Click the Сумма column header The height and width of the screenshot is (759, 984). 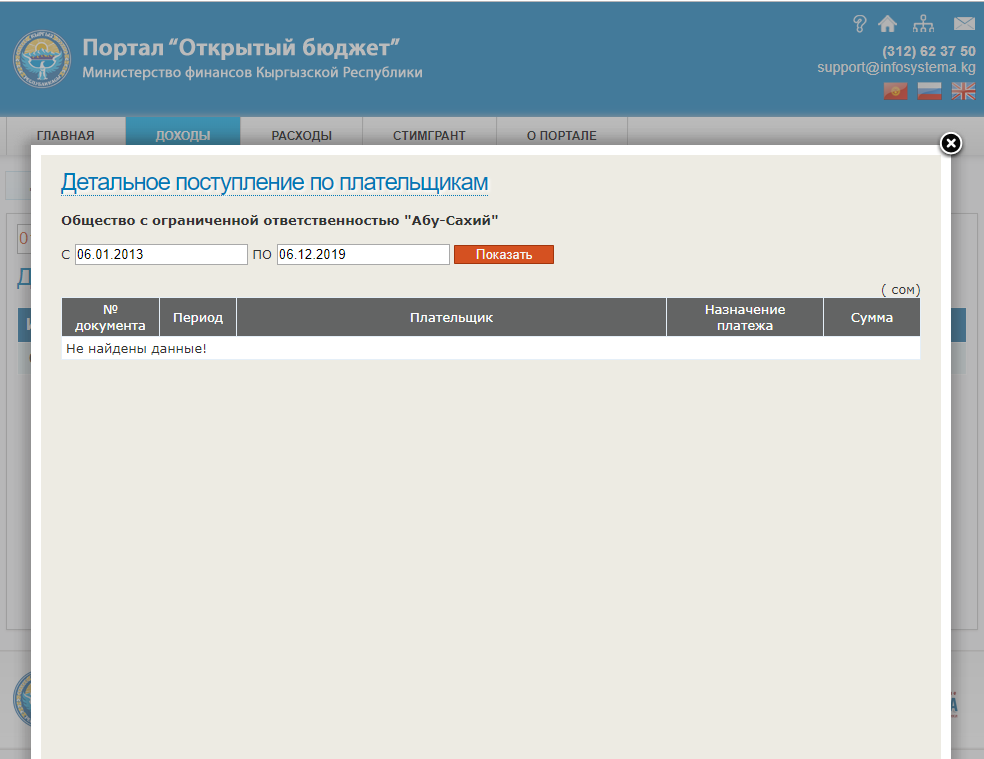pyautogui.click(x=871, y=318)
